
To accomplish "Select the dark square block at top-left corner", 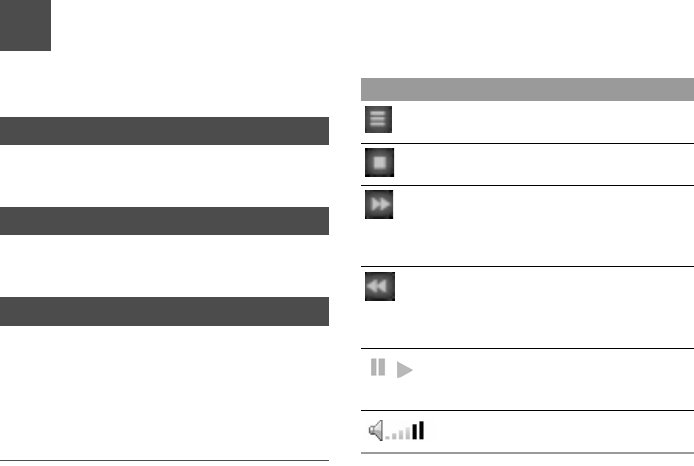I will pyautogui.click(x=25, y=25).
